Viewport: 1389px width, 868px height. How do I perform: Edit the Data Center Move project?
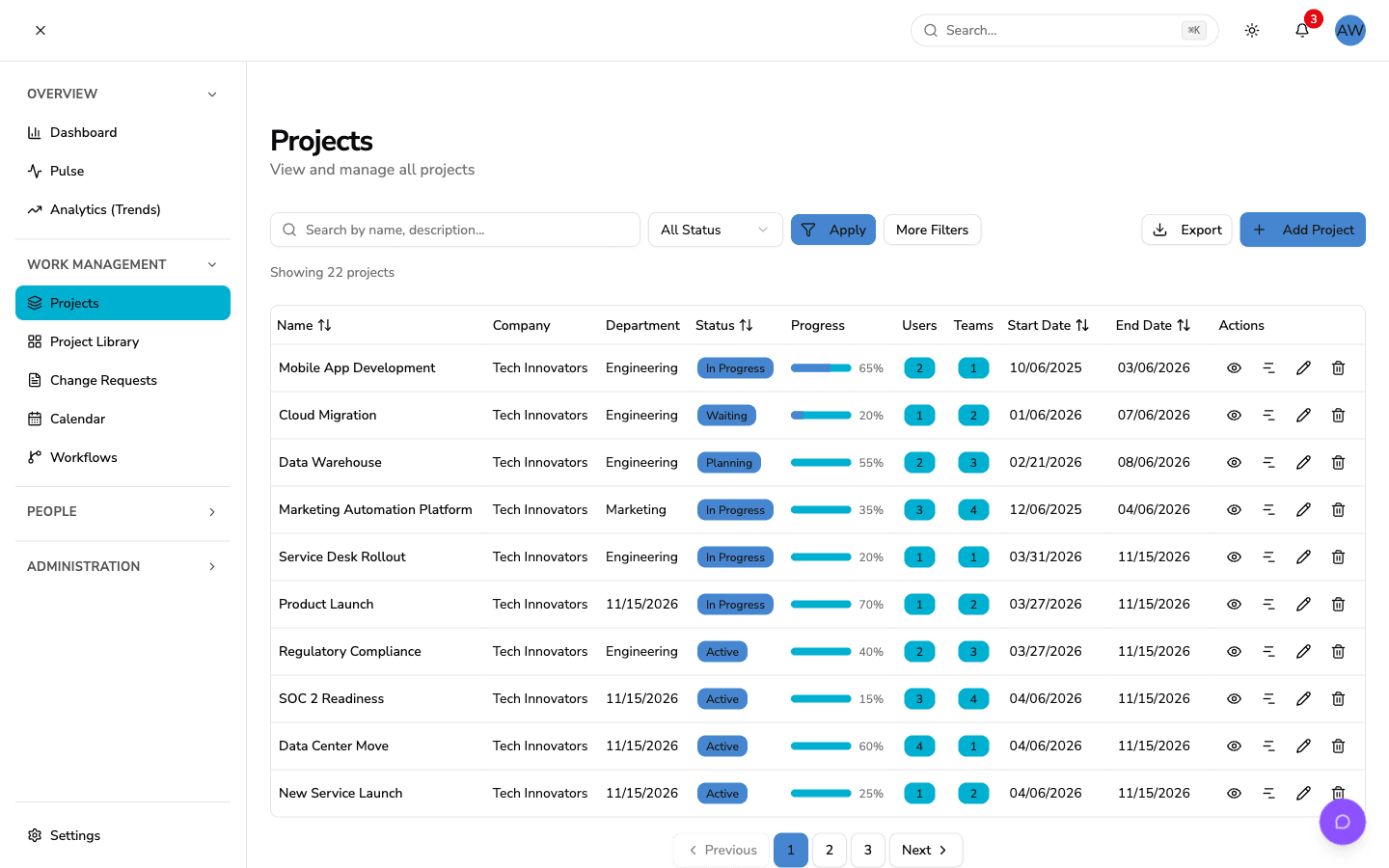(x=1303, y=746)
